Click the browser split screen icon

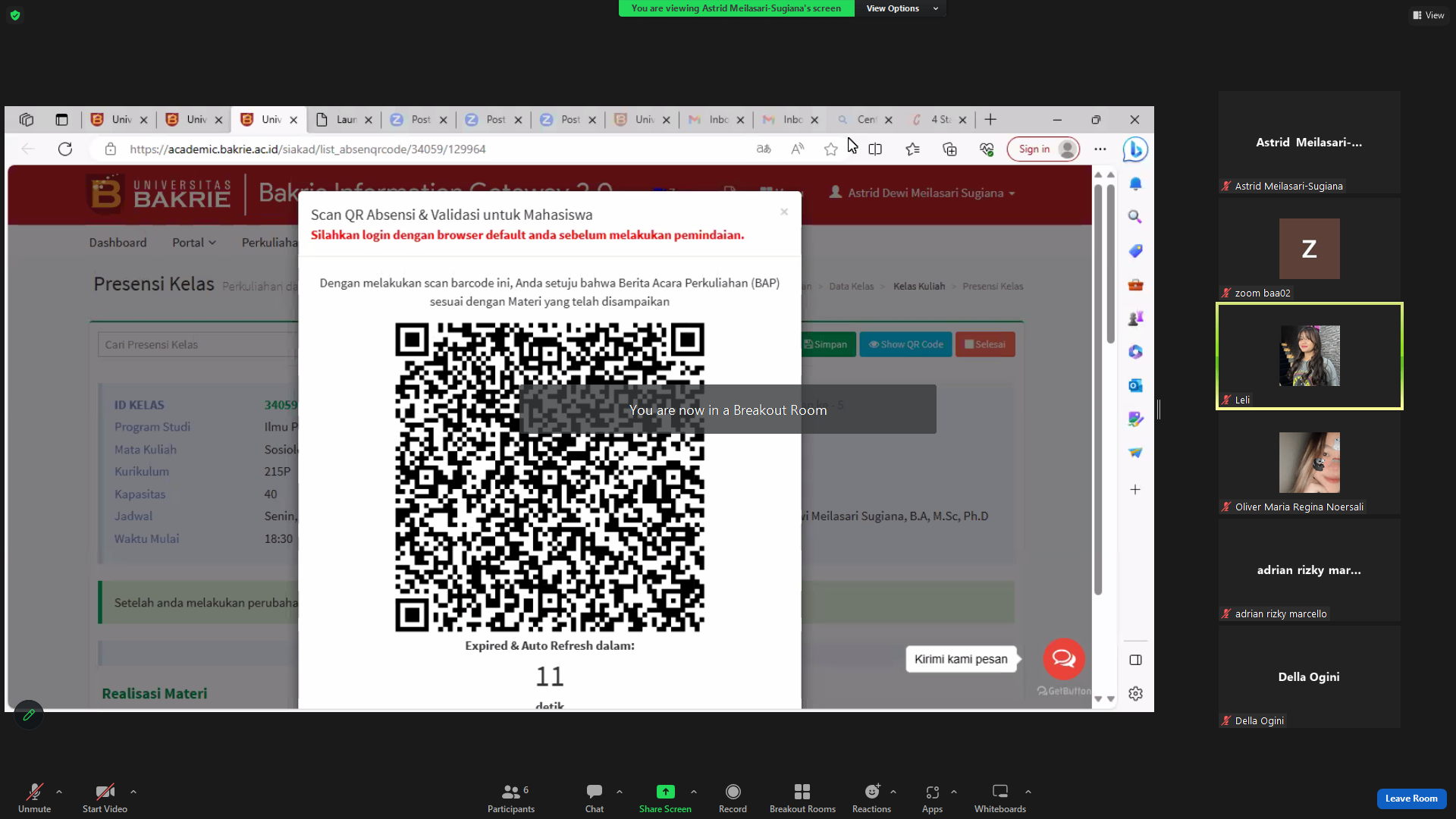click(x=875, y=149)
